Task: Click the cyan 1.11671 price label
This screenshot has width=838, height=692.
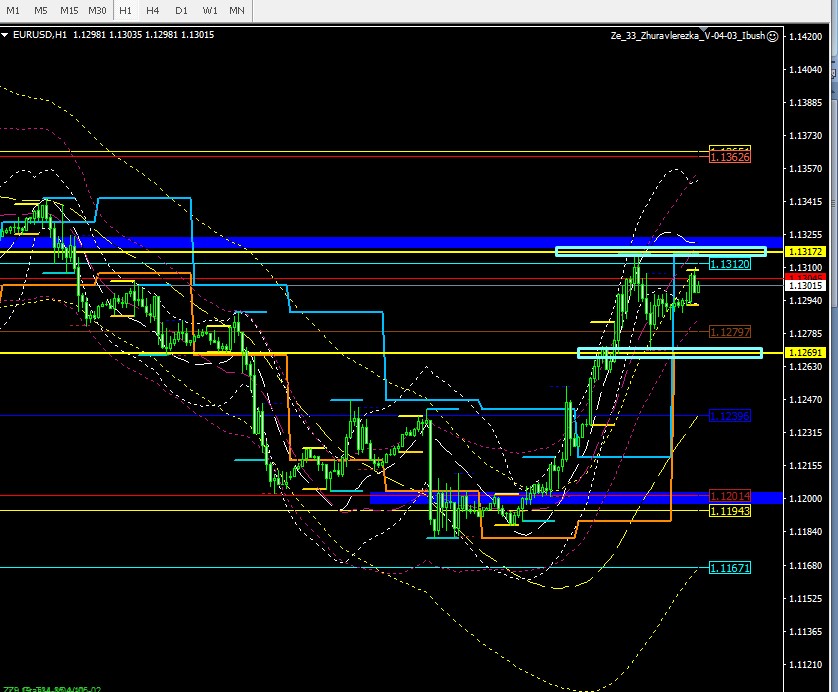Action: (x=729, y=567)
